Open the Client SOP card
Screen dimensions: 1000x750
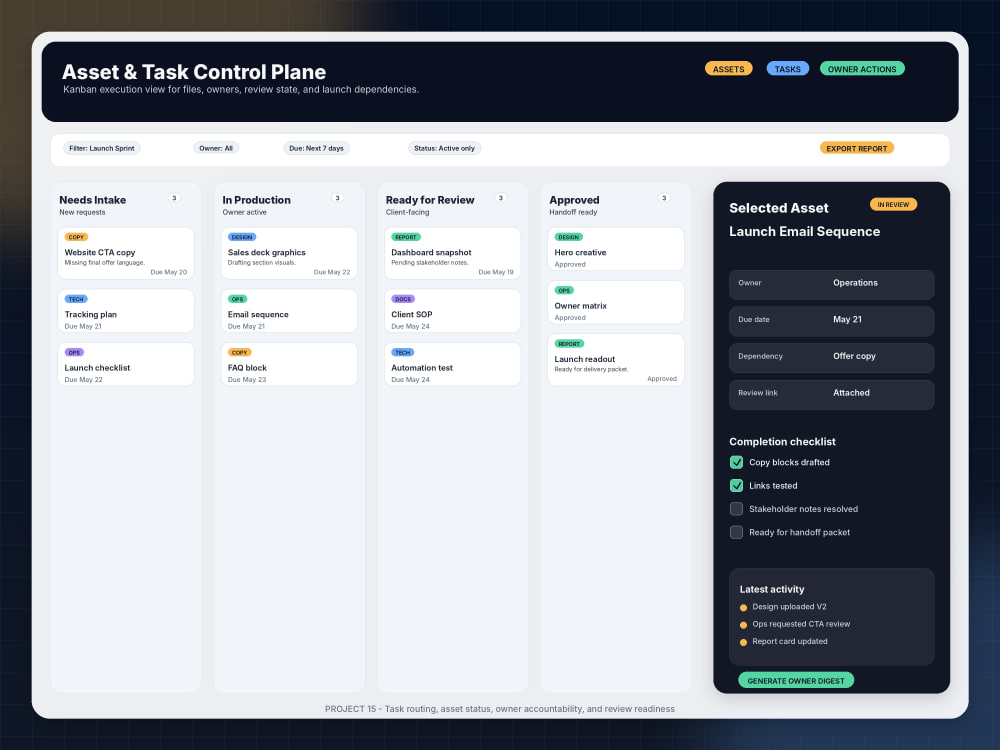(x=452, y=311)
